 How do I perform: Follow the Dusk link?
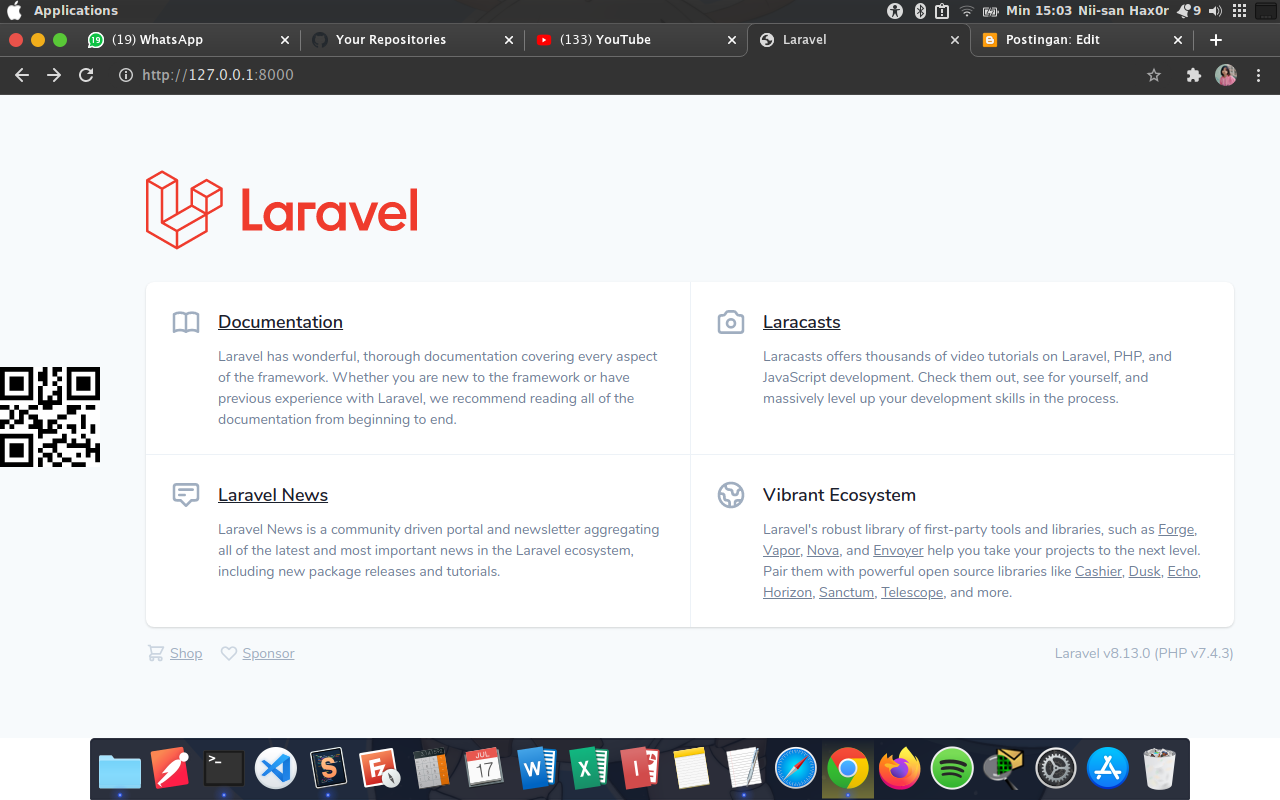1144,571
